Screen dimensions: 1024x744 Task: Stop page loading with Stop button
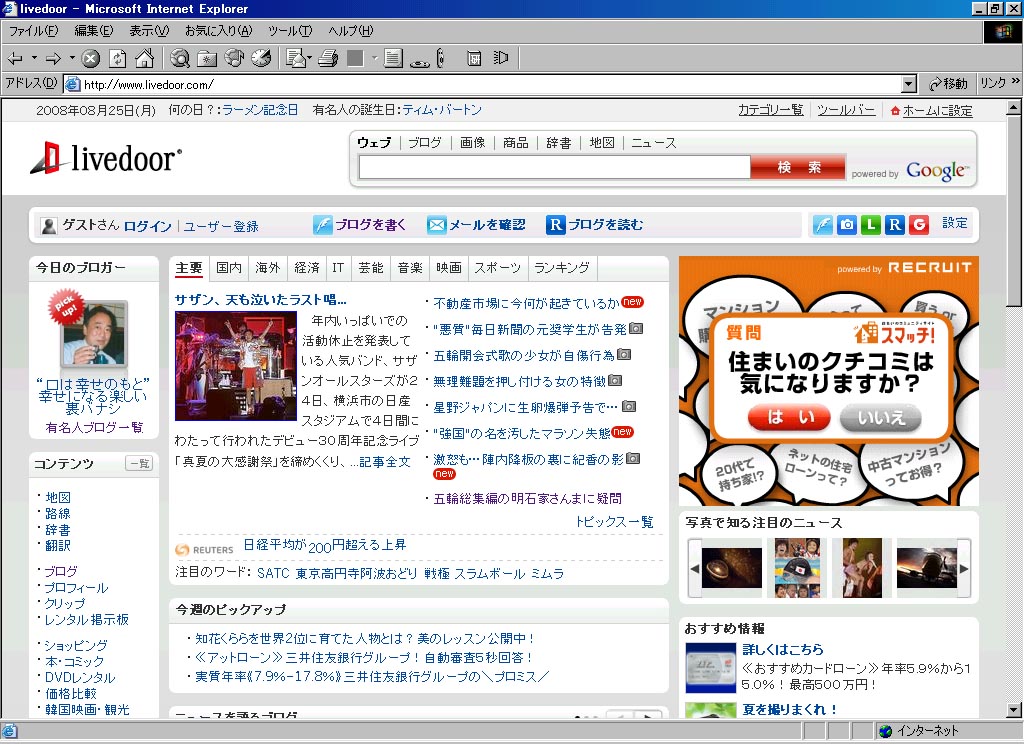pyautogui.click(x=90, y=59)
